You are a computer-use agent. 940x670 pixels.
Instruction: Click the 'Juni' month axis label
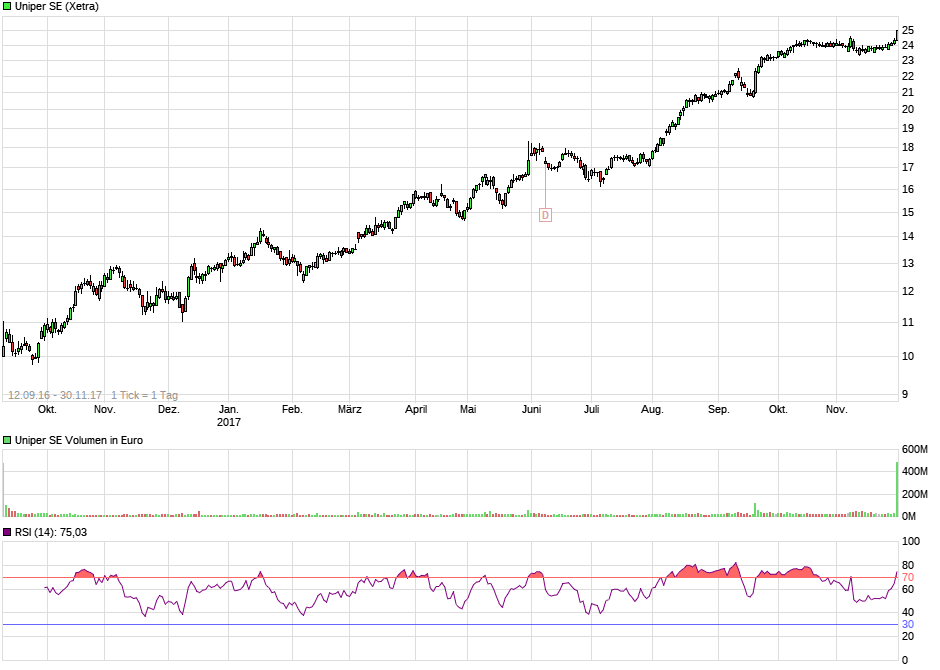tap(532, 410)
